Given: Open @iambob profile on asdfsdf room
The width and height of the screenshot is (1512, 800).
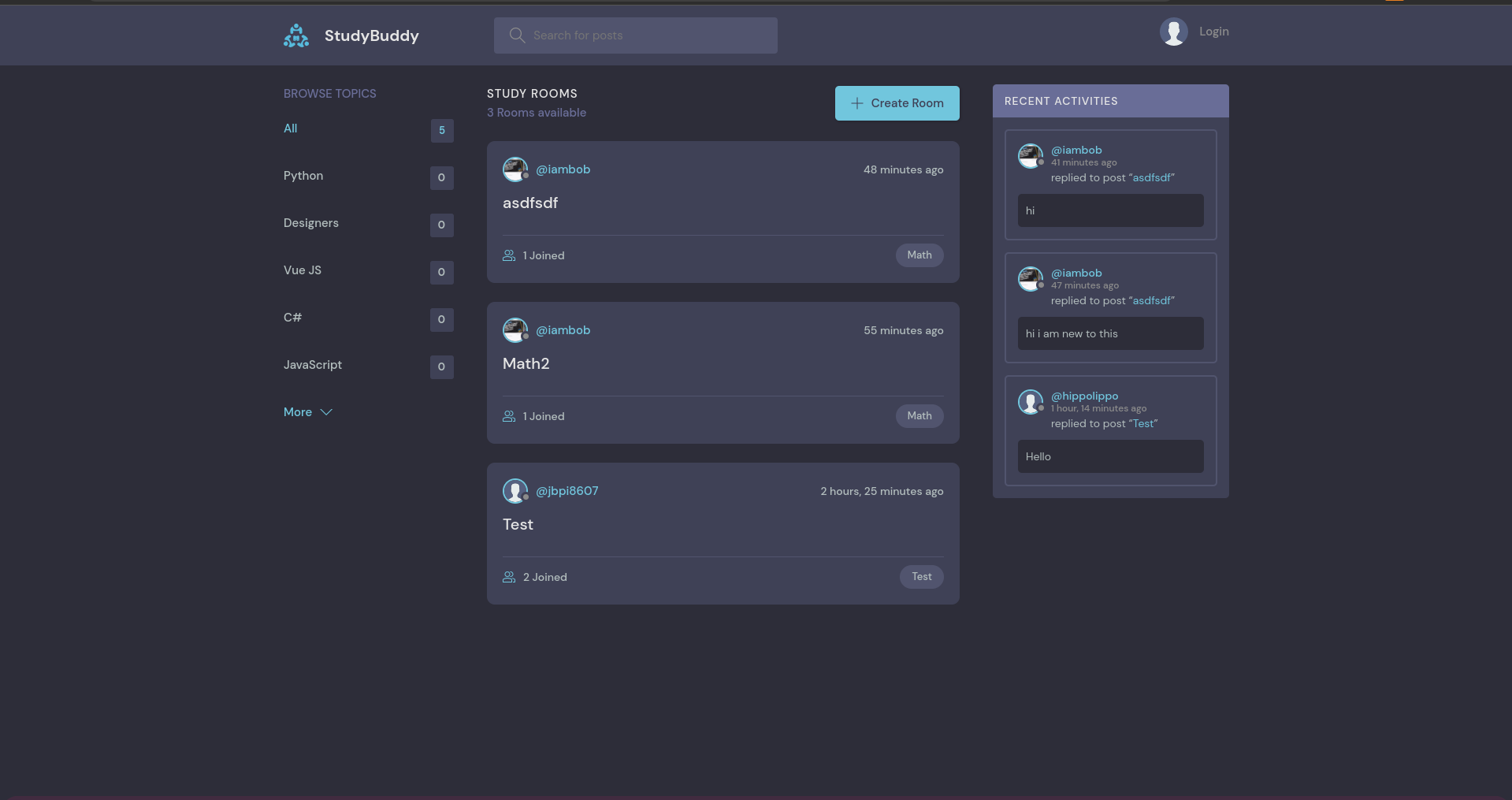Looking at the screenshot, I should click(x=563, y=169).
